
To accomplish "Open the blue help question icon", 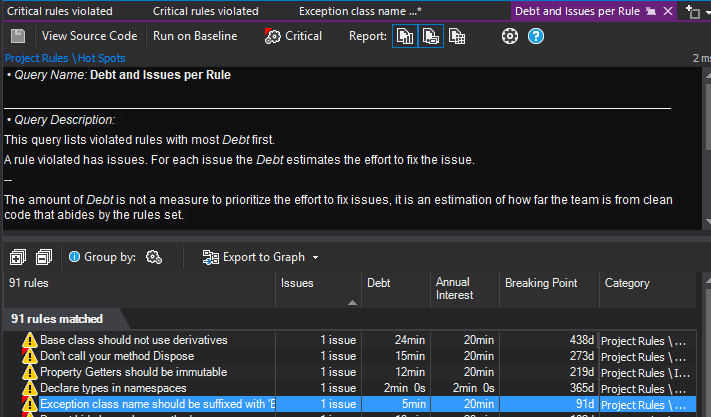I will (x=536, y=36).
